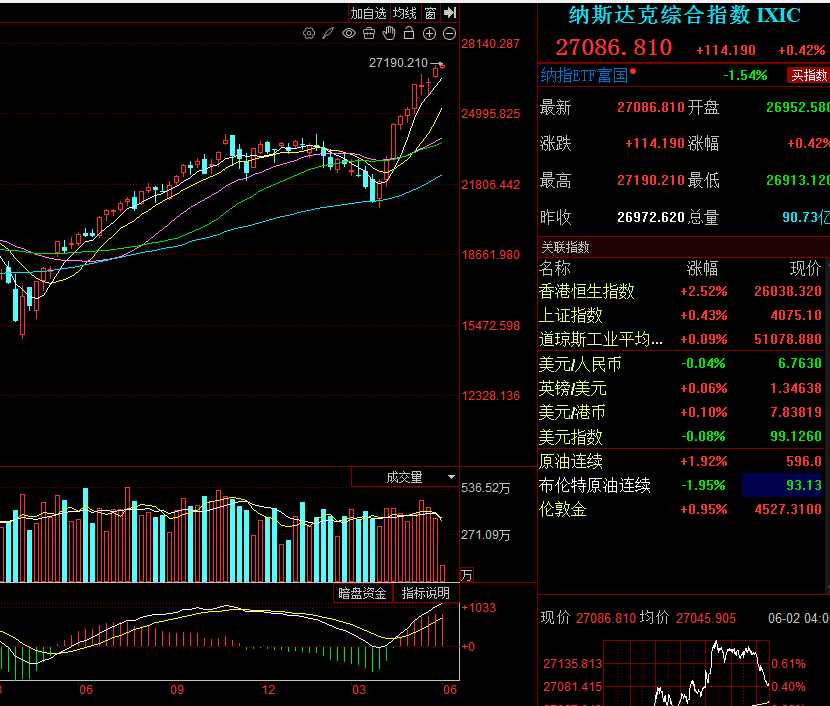830x706 pixels.
Task: Click the latest price 27086.810 headline
Action: tap(614, 48)
